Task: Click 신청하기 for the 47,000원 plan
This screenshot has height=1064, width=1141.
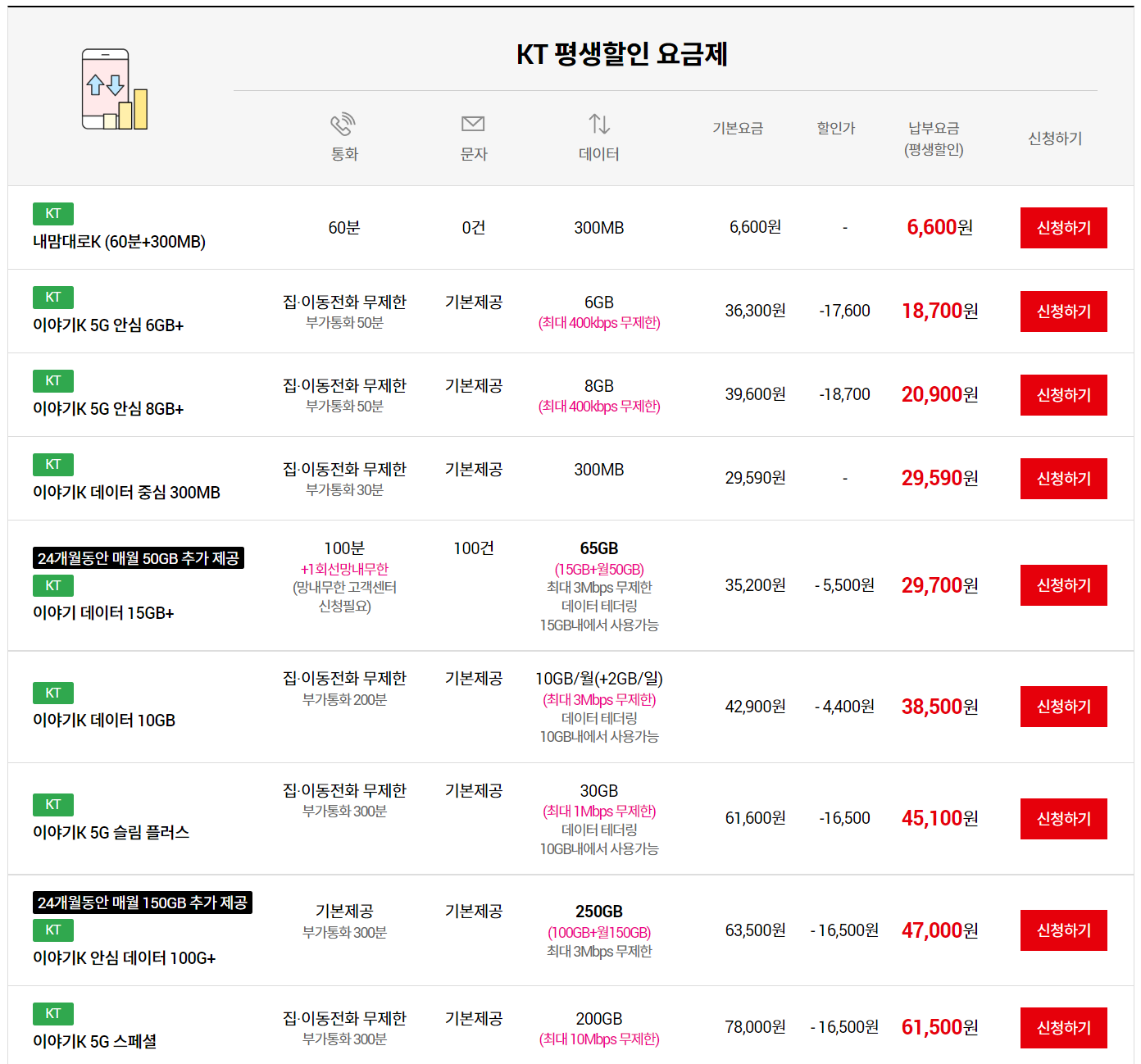Action: coord(1063,930)
